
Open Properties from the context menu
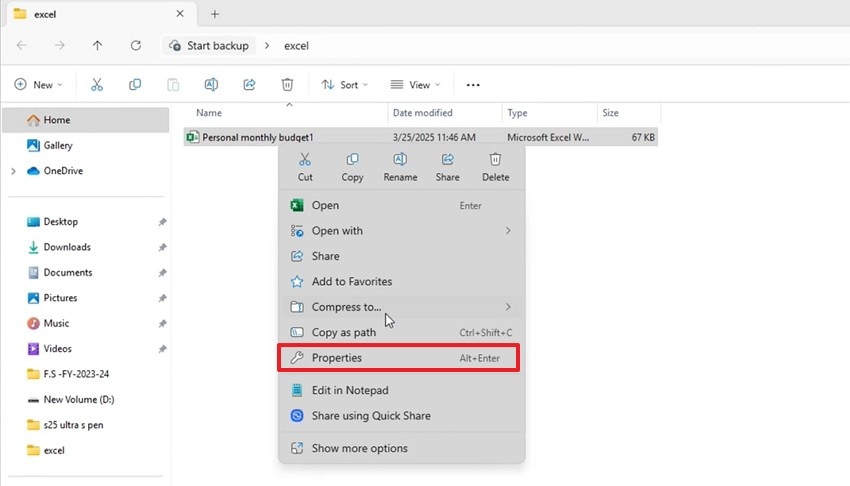tap(398, 358)
